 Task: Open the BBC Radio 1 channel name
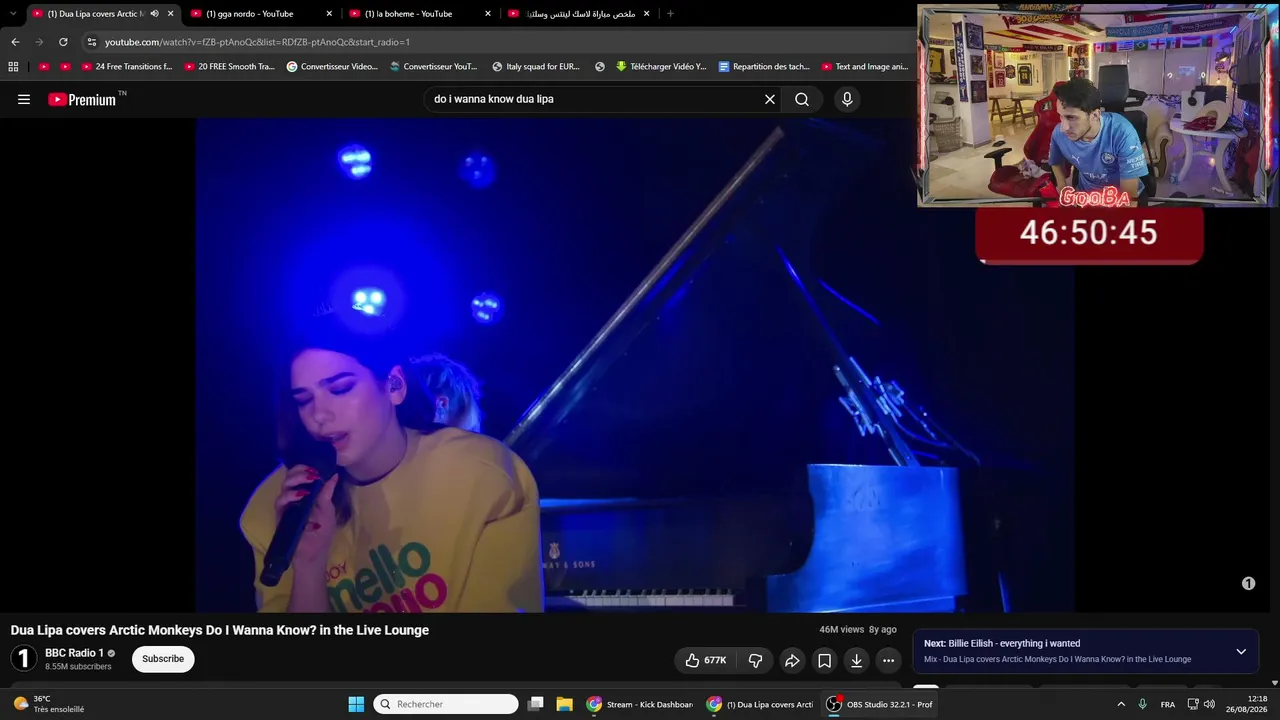[x=74, y=653]
